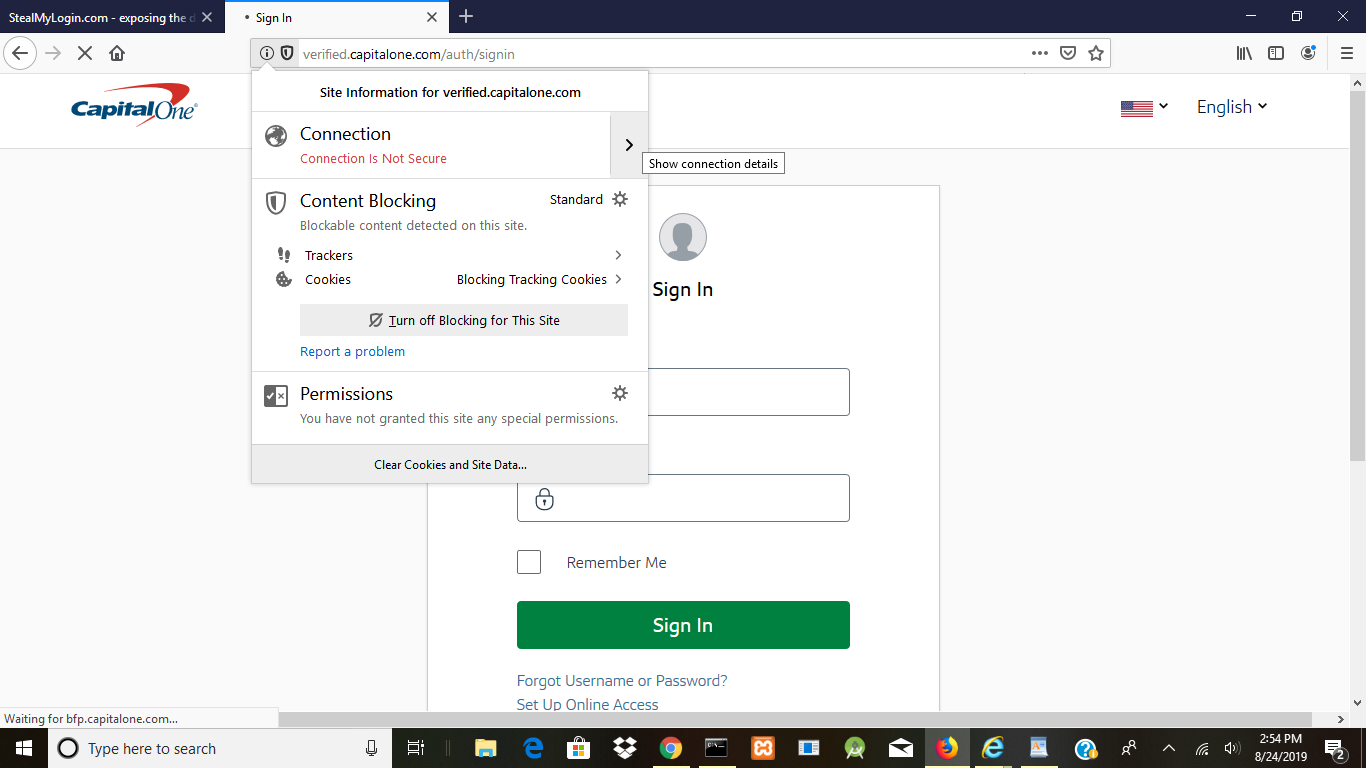Viewport: 1366px width, 768px height.
Task: Click the Capital One logo
Action: click(x=134, y=105)
